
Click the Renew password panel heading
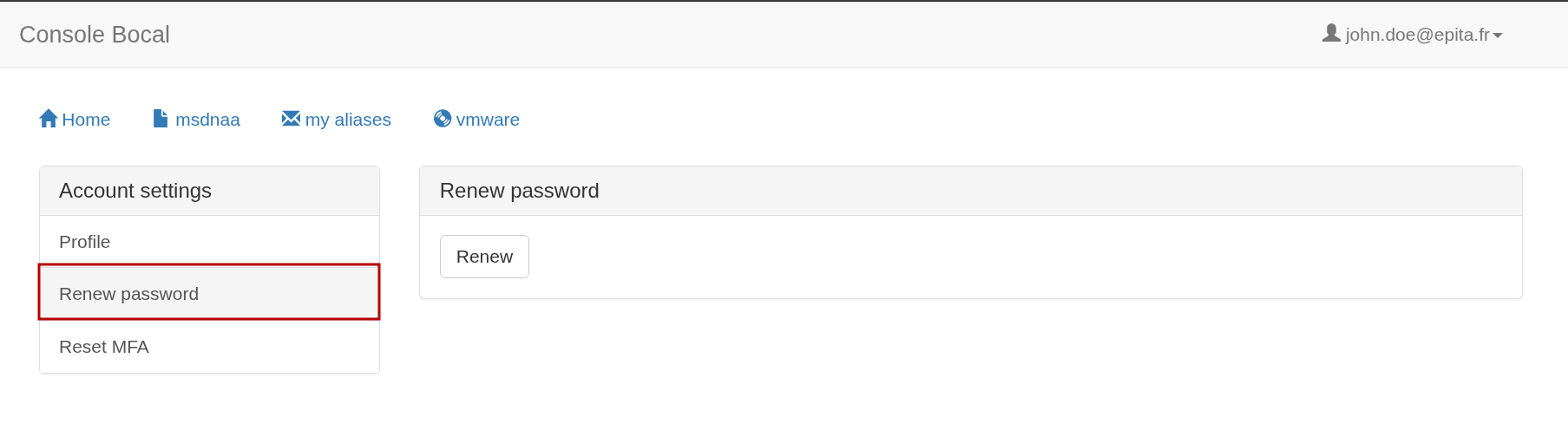click(x=519, y=191)
